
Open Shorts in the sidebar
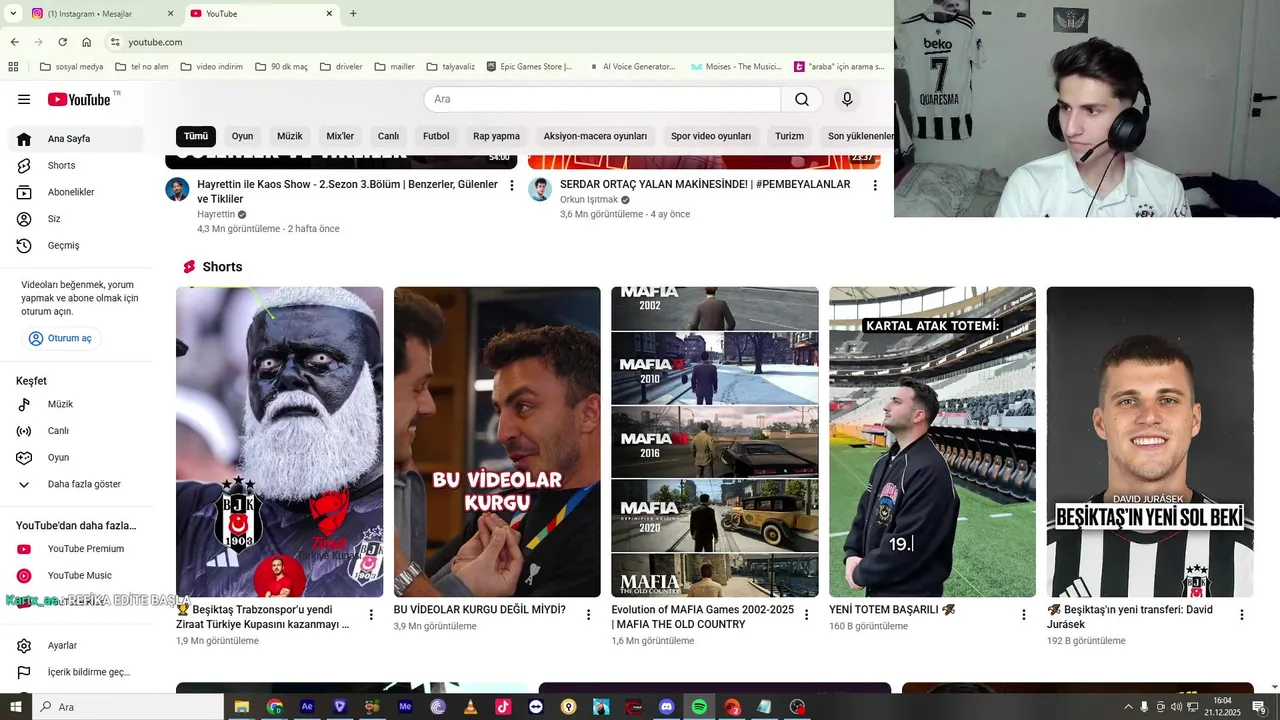(76, 165)
